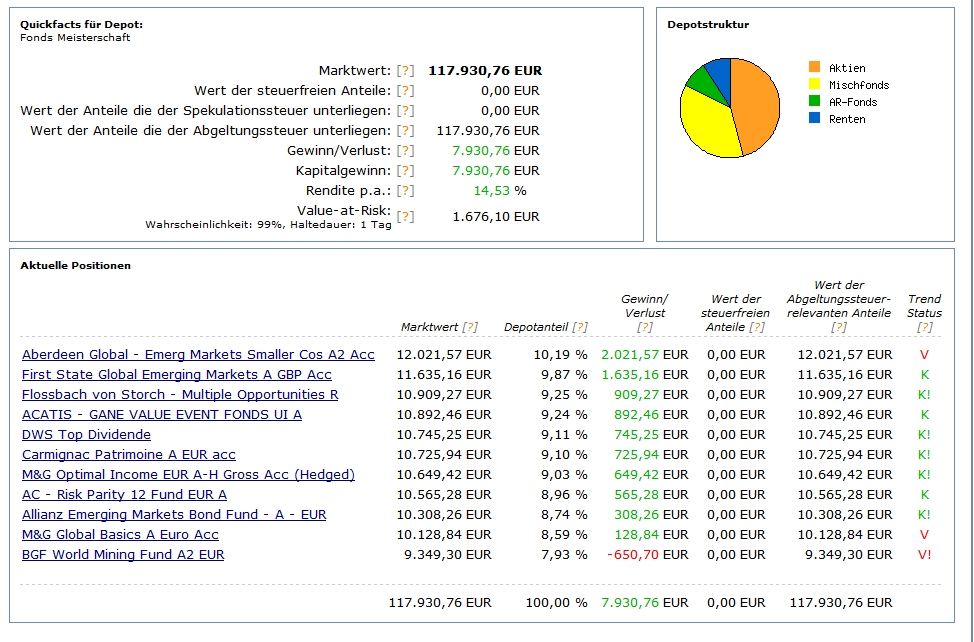Open M&G Global Basics A Euro Acc
Screen dimensions: 974x642
pos(120,535)
